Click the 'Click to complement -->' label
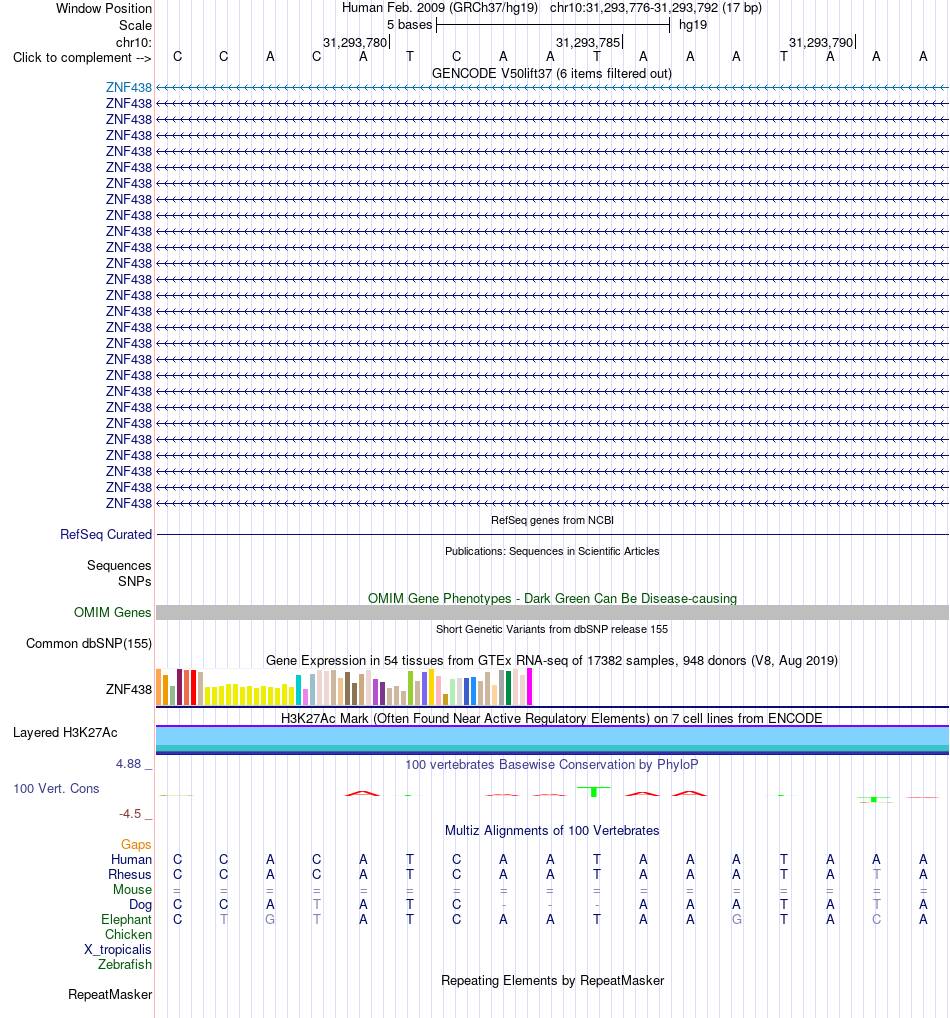This screenshot has height=1018, width=950. 82,58
